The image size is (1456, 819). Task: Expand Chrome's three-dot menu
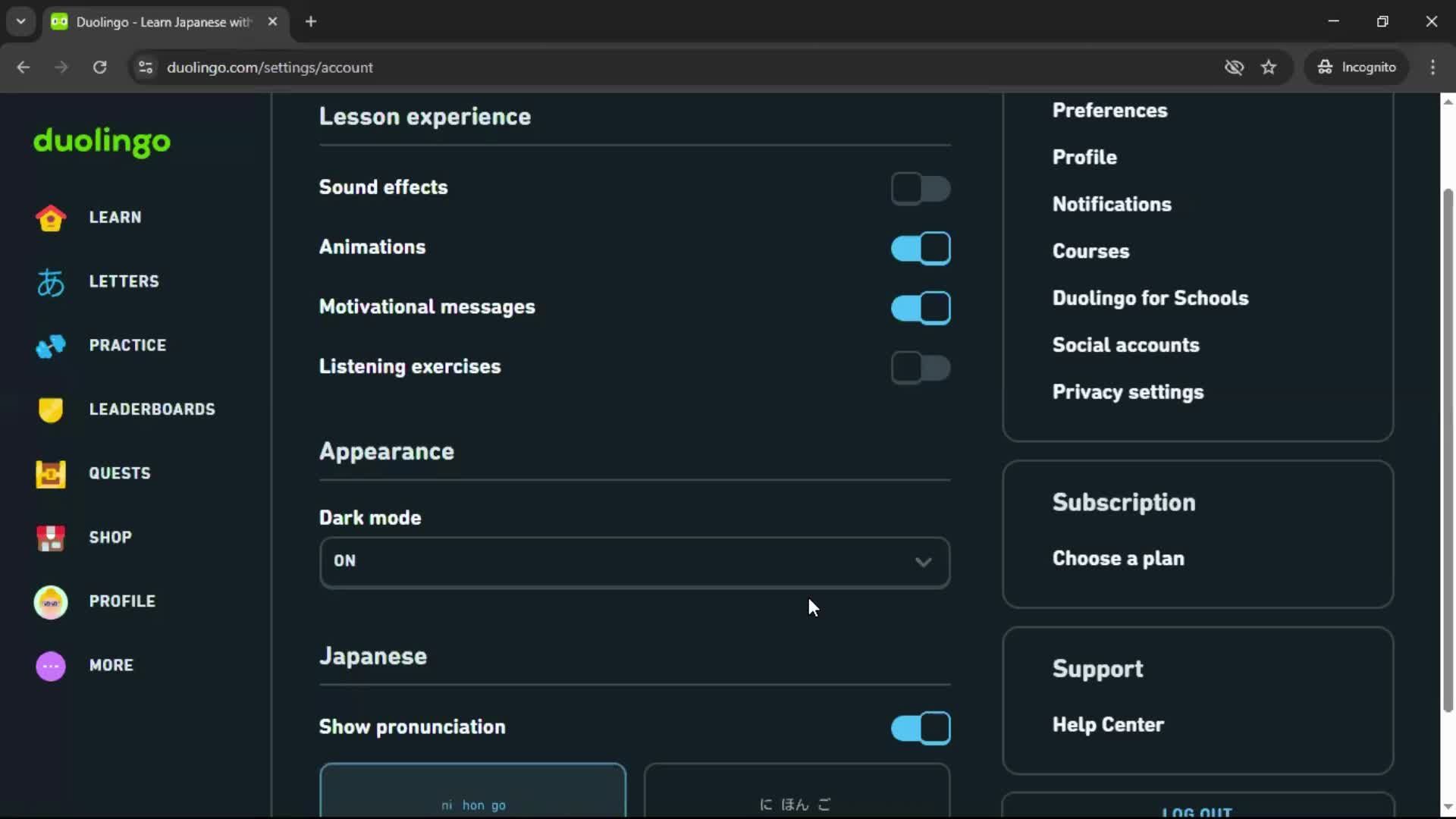click(1433, 67)
